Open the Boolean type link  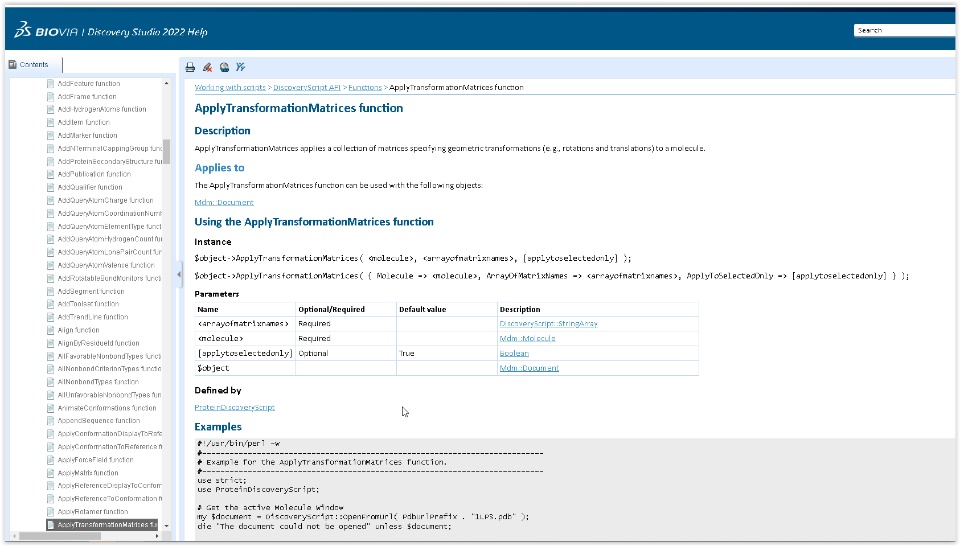coord(514,353)
